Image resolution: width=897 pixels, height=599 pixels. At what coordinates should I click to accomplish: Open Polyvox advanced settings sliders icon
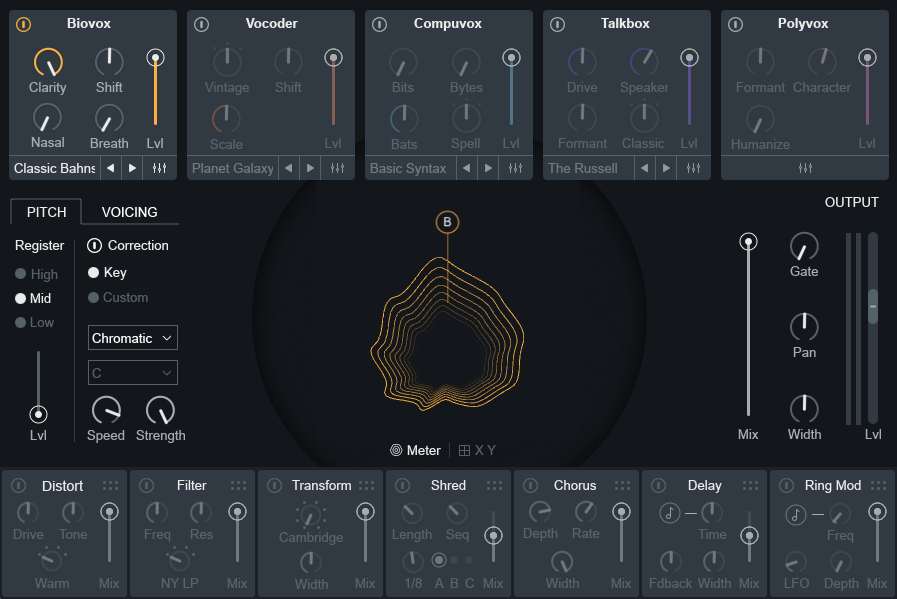(x=805, y=168)
